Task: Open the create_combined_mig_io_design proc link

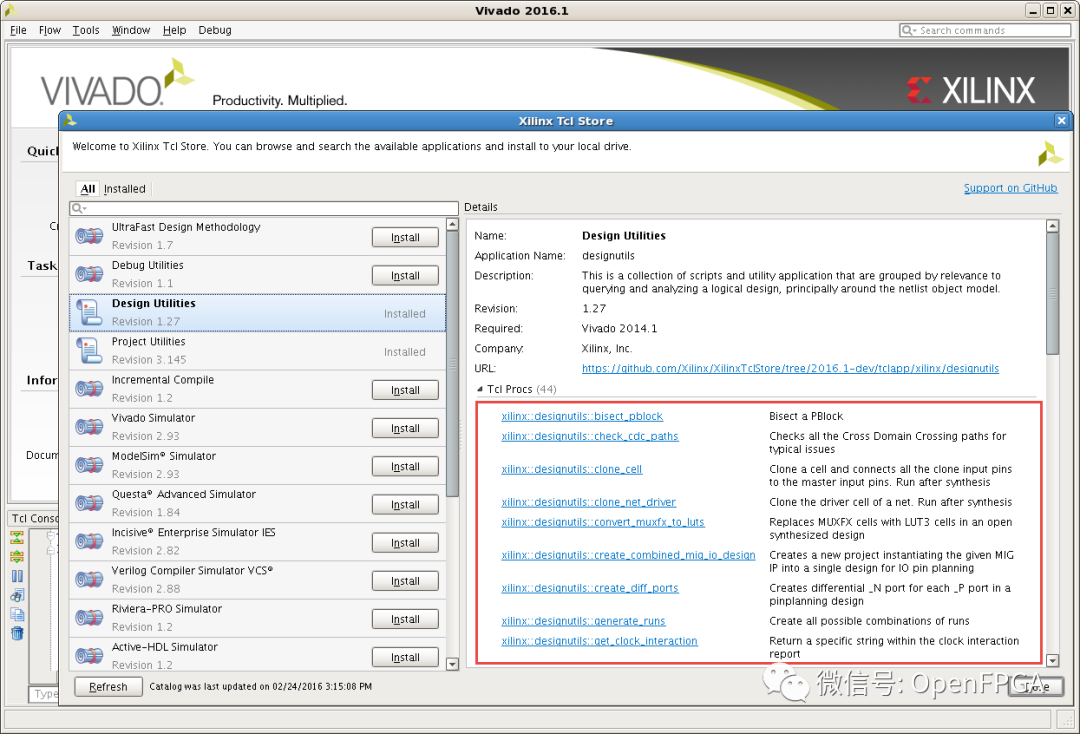Action: (x=628, y=555)
